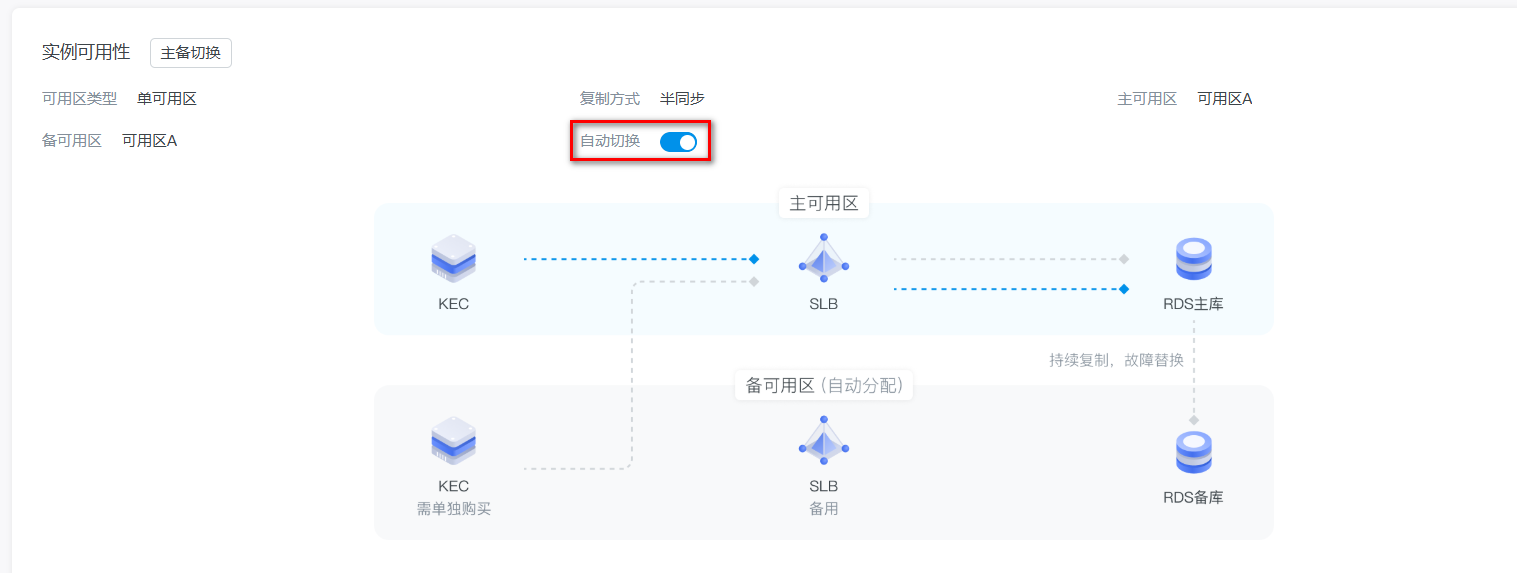1517x573 pixels.
Task: Click the 单可用区 zone type value
Action: point(167,99)
